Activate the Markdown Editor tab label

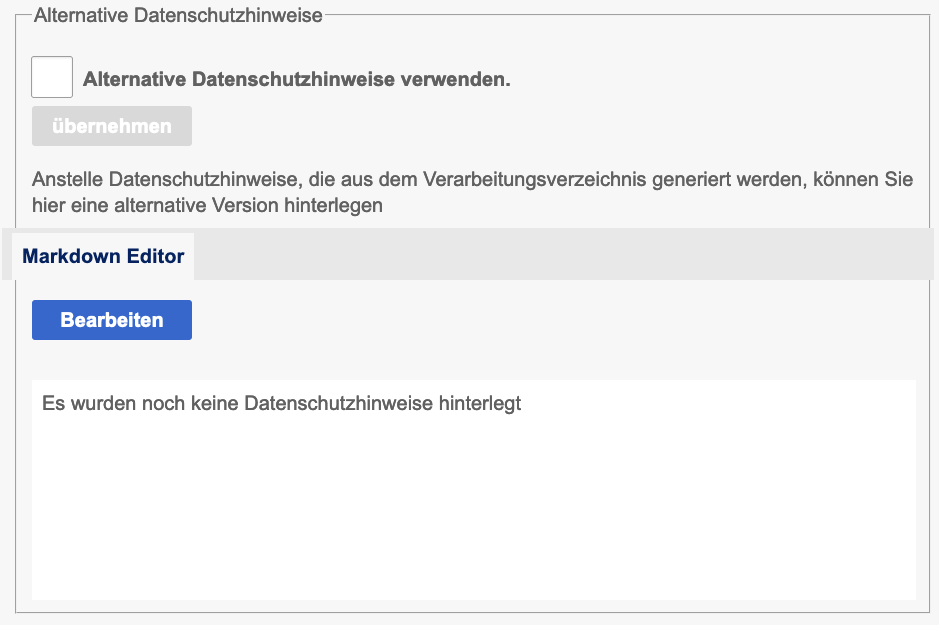pos(103,256)
